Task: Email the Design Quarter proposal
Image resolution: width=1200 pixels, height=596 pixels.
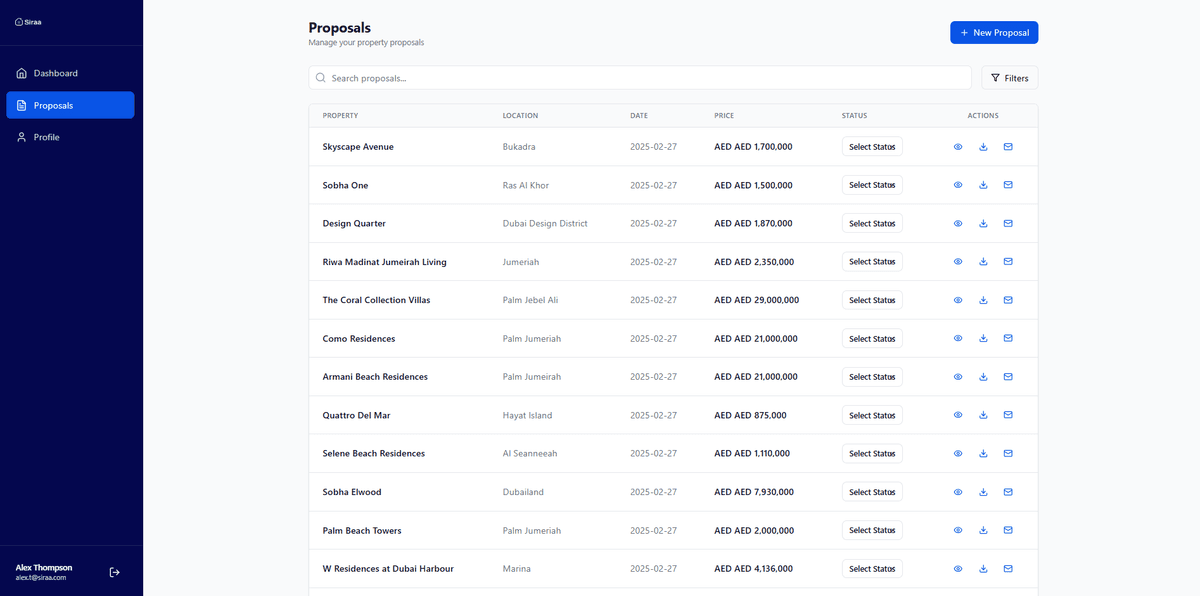Action: click(x=1007, y=223)
